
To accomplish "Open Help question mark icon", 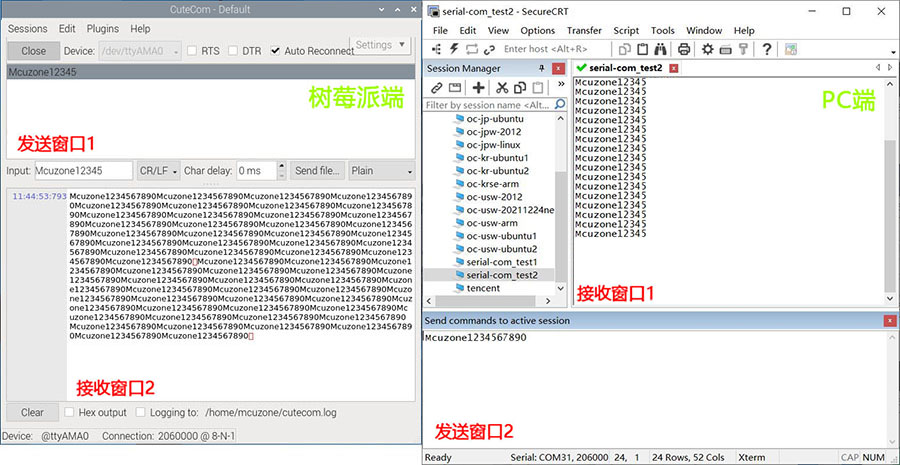I will (x=766, y=49).
